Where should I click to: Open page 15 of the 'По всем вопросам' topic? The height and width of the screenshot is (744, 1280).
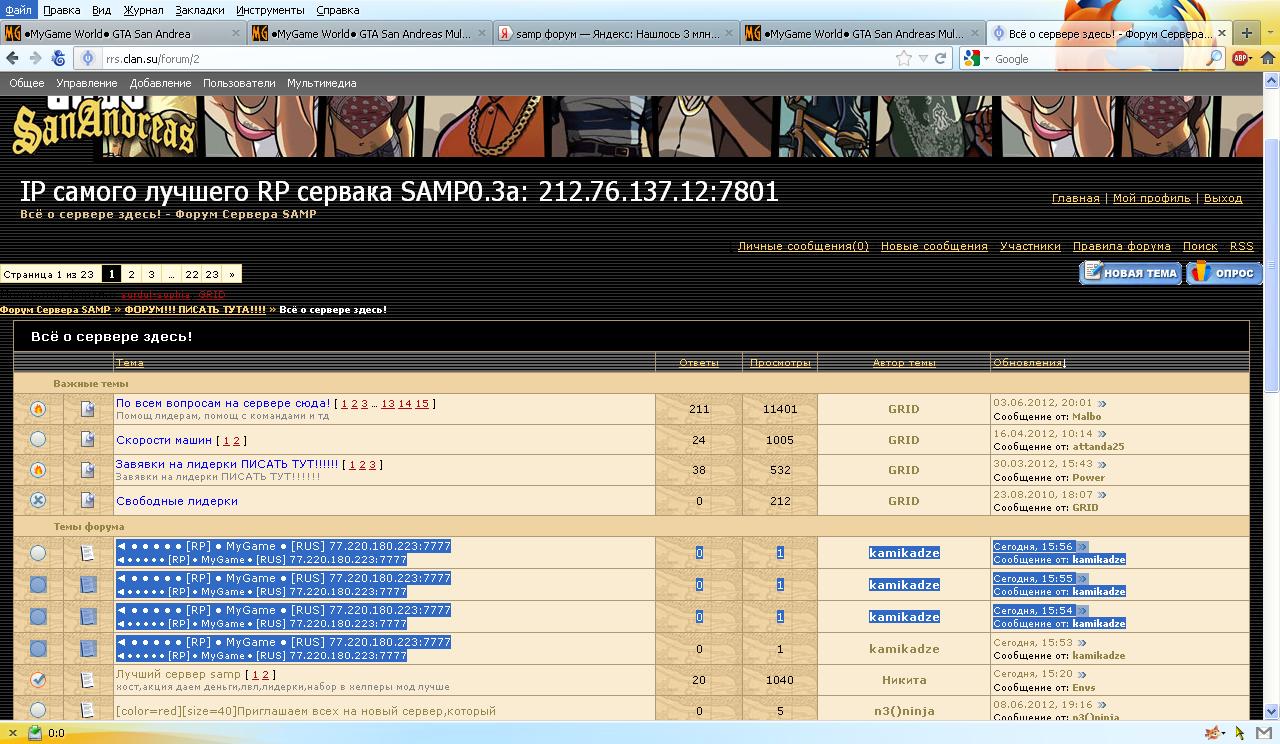[422, 404]
